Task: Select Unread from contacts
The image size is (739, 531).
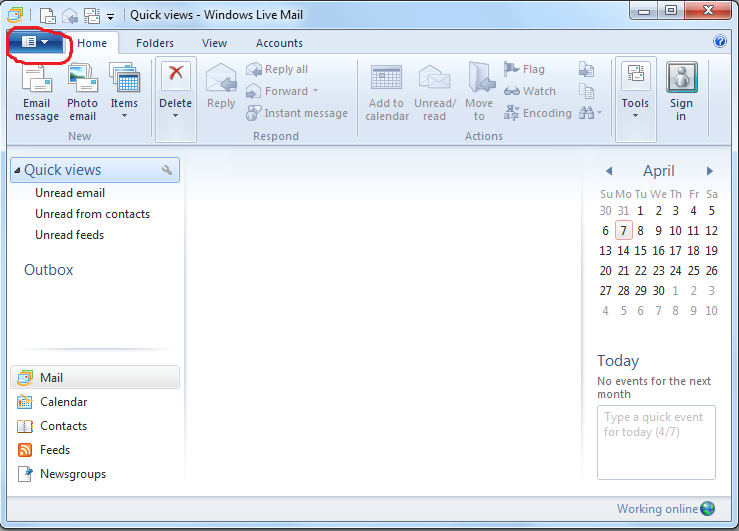Action: (92, 214)
